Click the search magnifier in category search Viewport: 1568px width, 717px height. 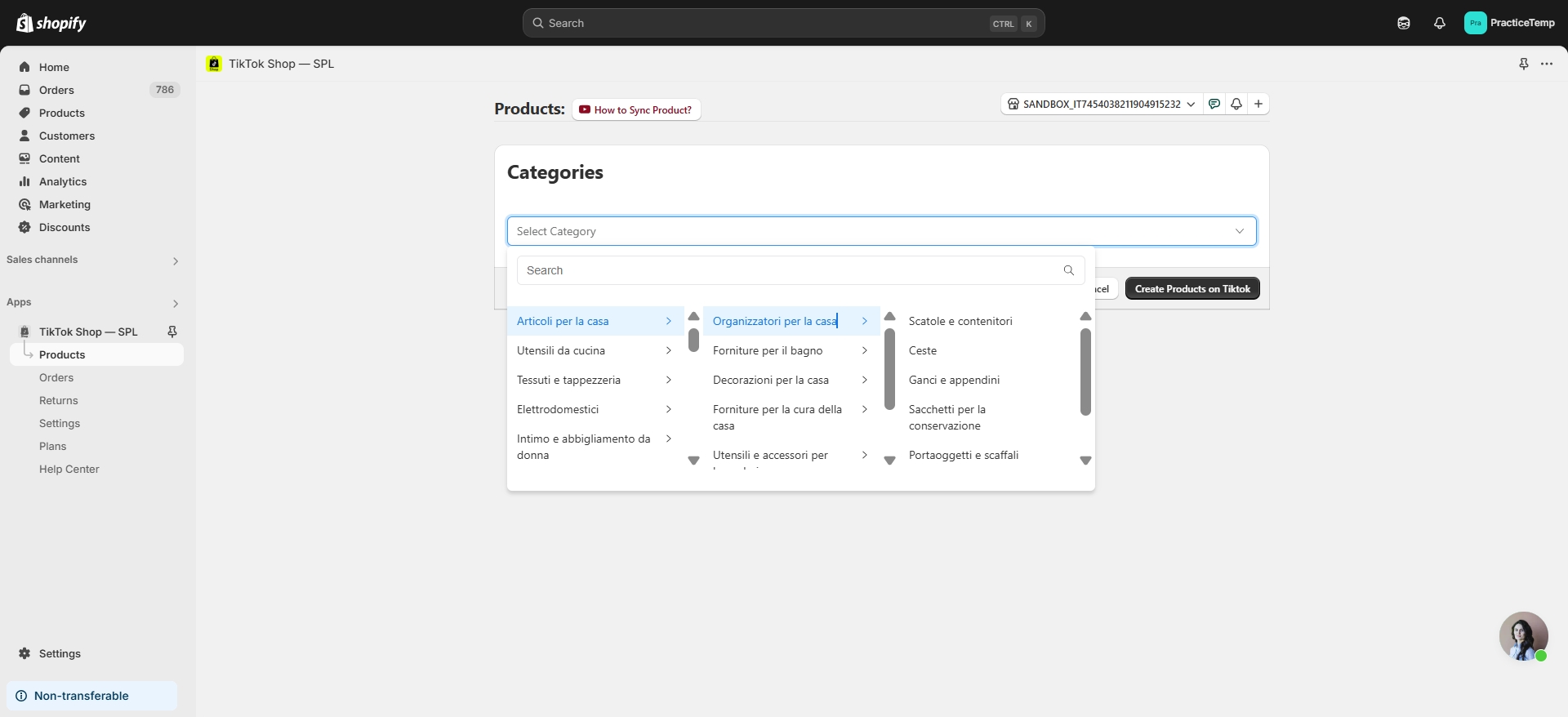(x=1068, y=270)
